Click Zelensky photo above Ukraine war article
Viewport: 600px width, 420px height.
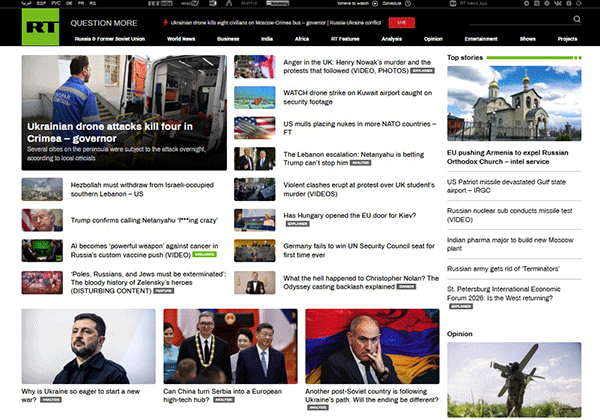click(x=88, y=346)
